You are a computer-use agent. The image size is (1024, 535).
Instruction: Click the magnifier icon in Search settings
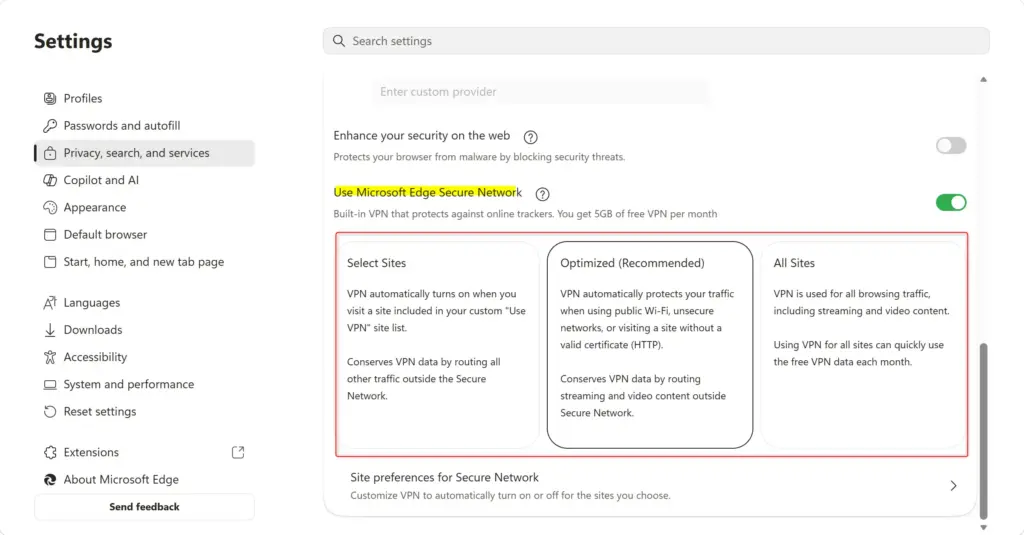[x=338, y=41]
